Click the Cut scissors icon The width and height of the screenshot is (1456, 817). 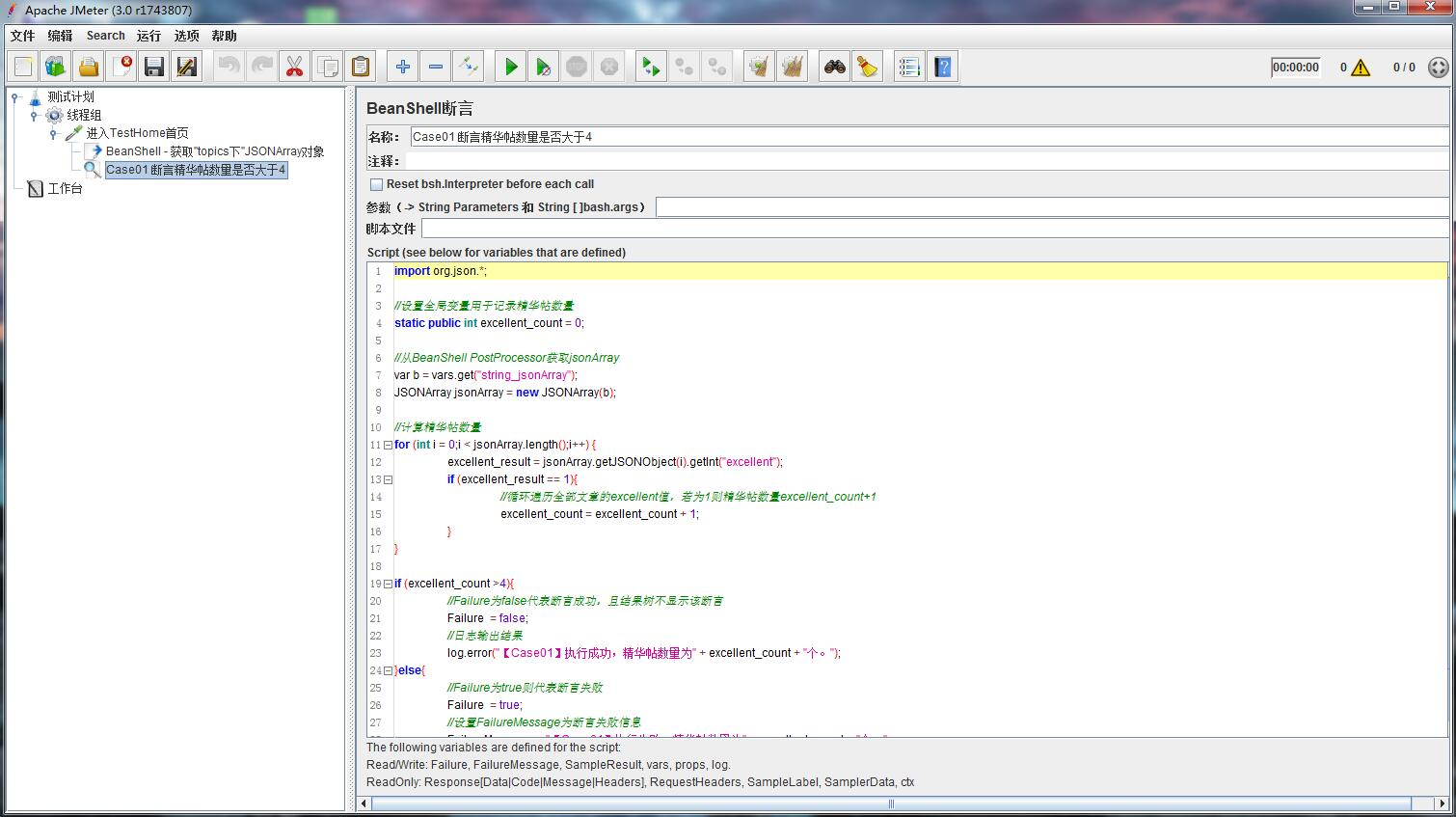point(295,67)
